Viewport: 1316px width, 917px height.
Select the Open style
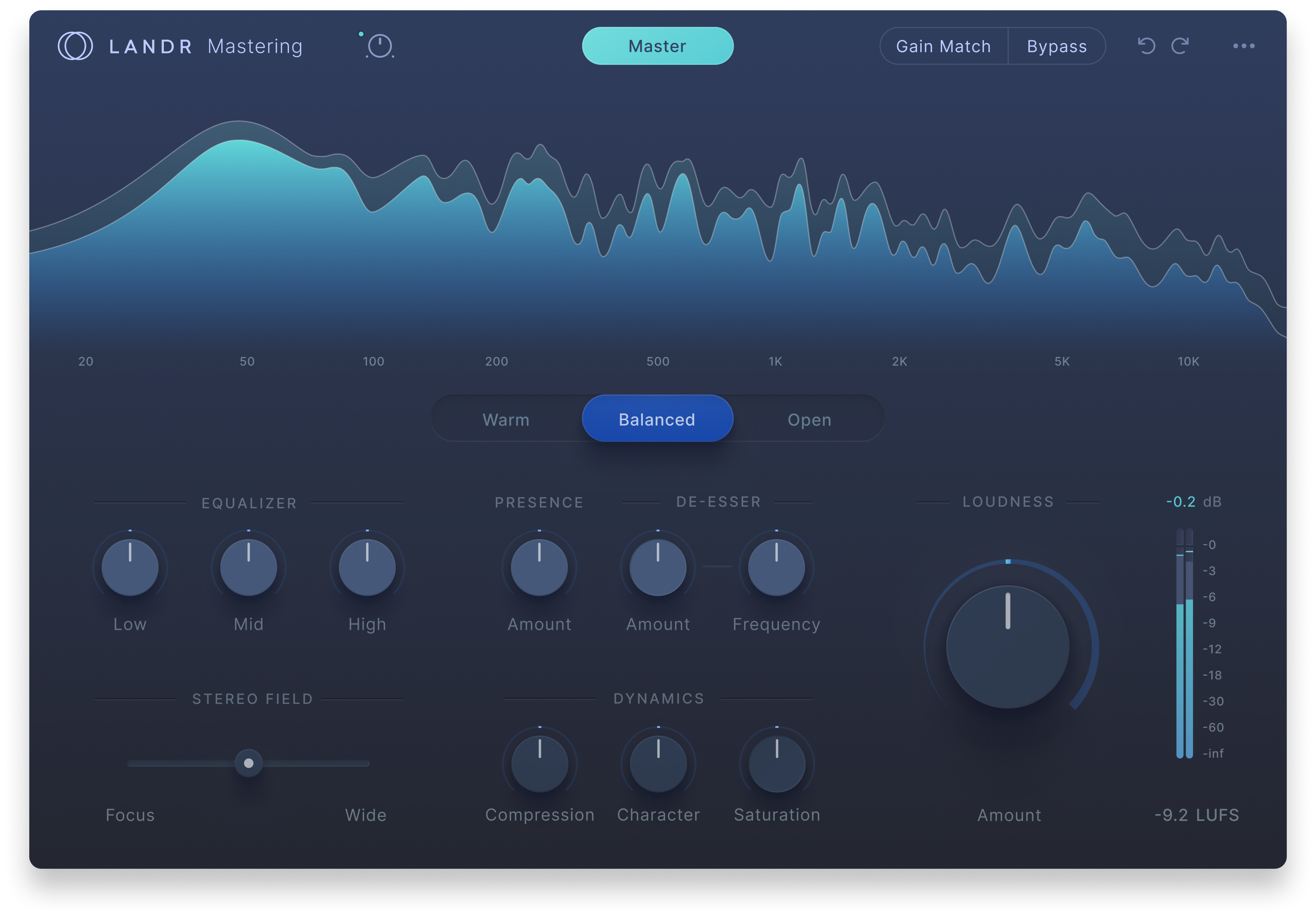[x=809, y=419]
